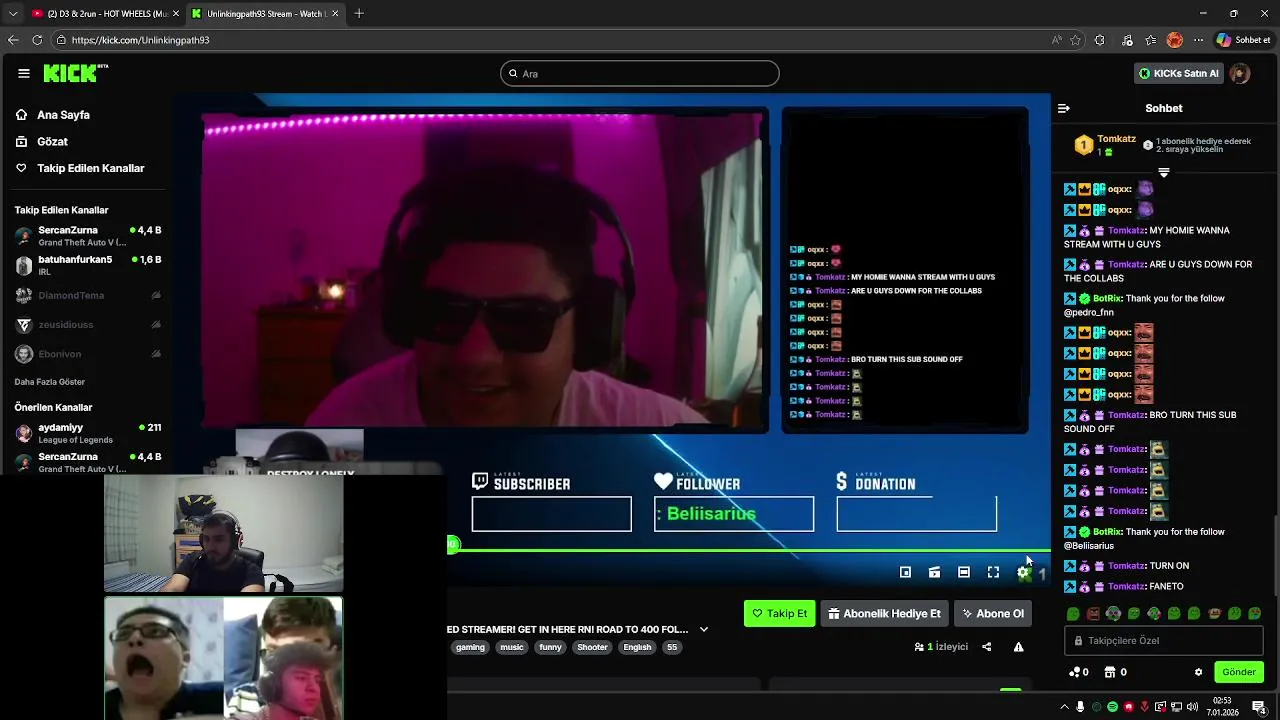The width and height of the screenshot is (1280, 720).
Task: Click the gaming tag
Action: point(470,647)
